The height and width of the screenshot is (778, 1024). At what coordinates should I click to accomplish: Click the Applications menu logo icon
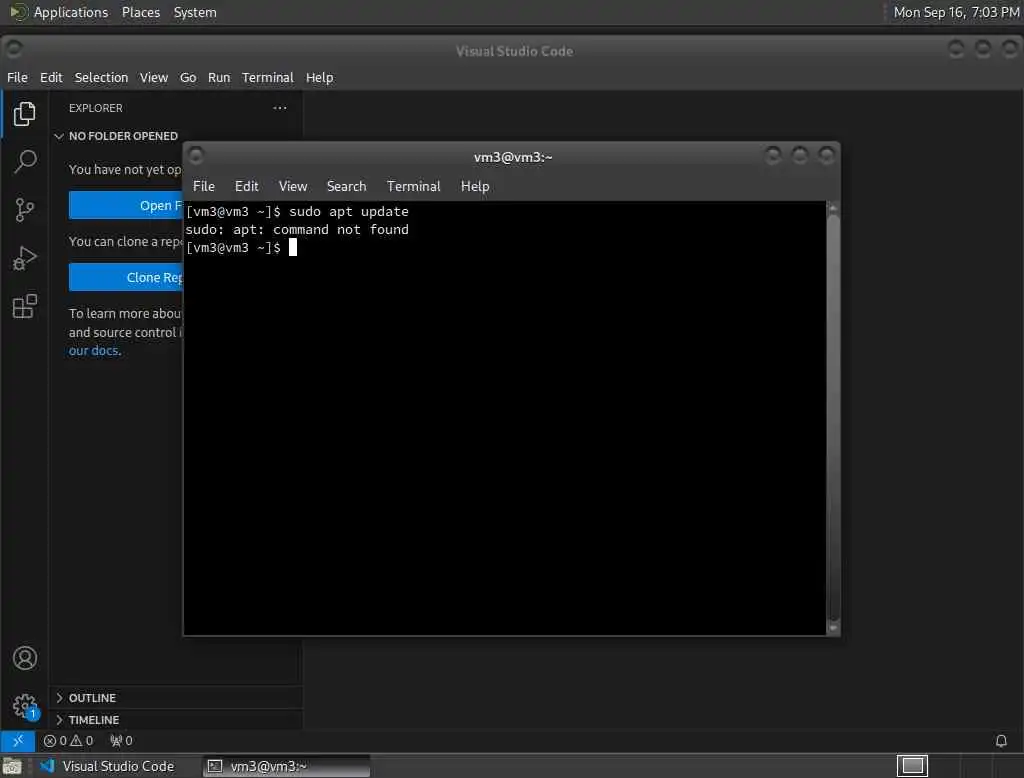tap(18, 12)
